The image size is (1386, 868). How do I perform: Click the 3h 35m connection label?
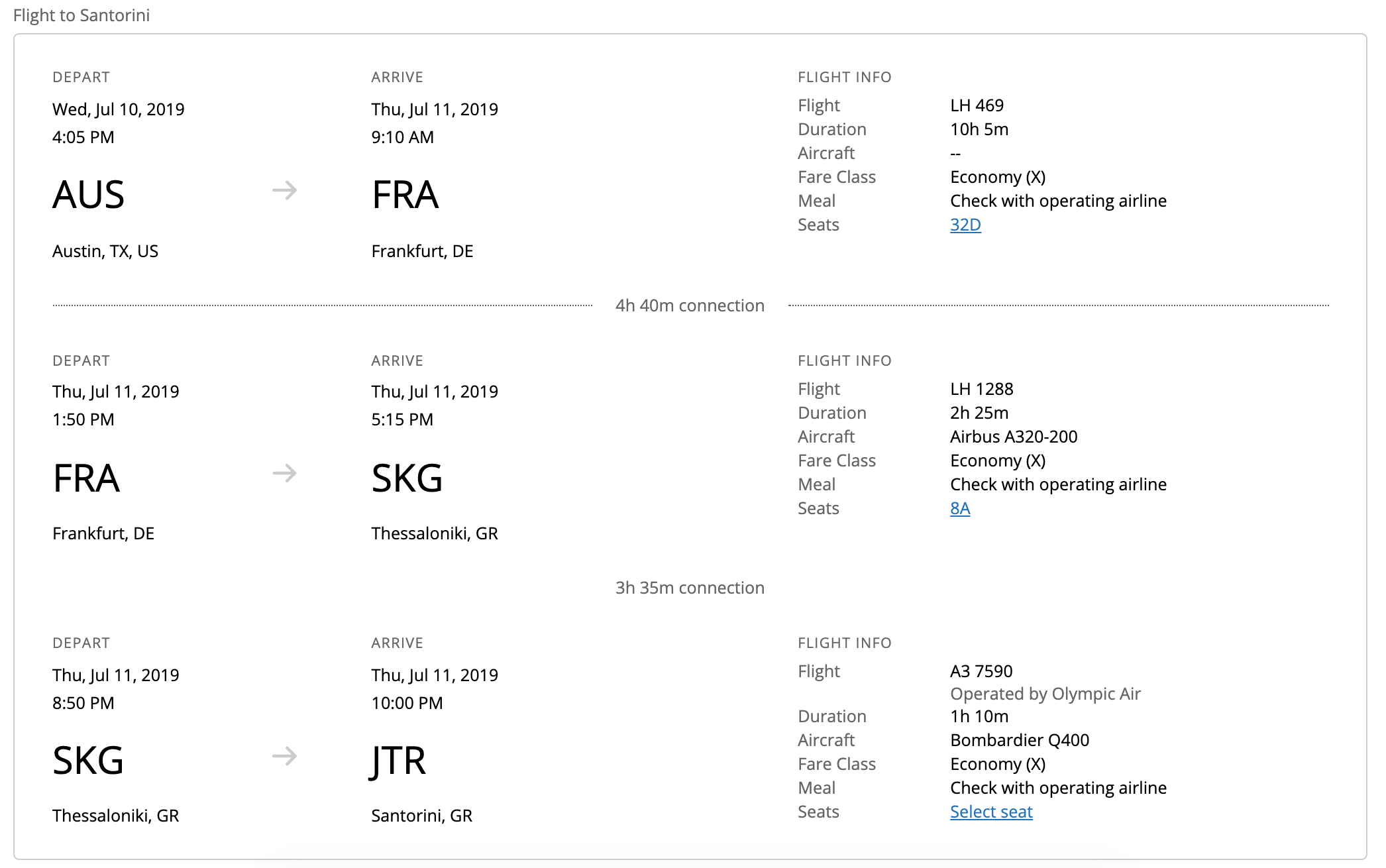point(689,588)
